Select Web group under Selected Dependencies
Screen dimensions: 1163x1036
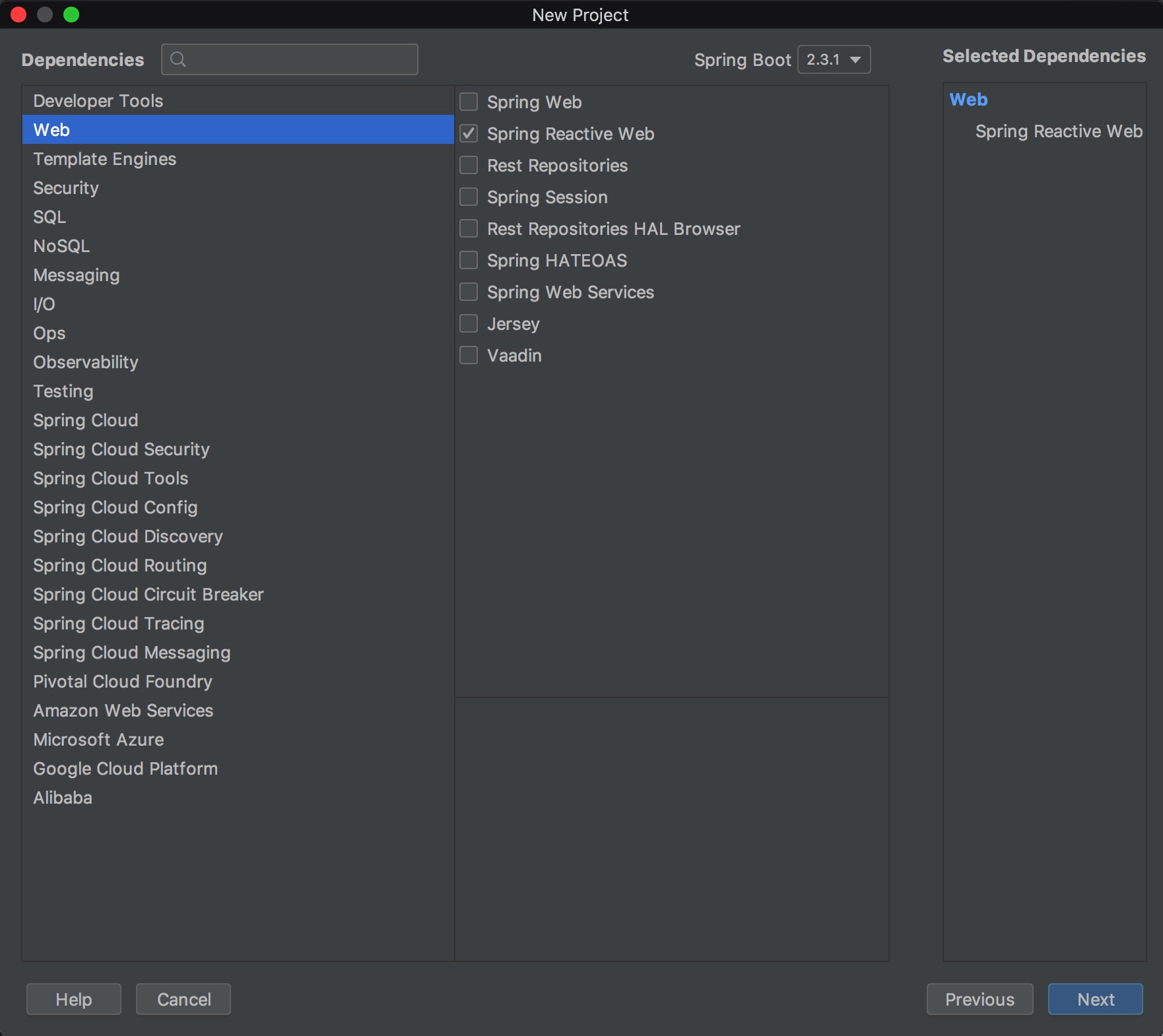tap(968, 100)
